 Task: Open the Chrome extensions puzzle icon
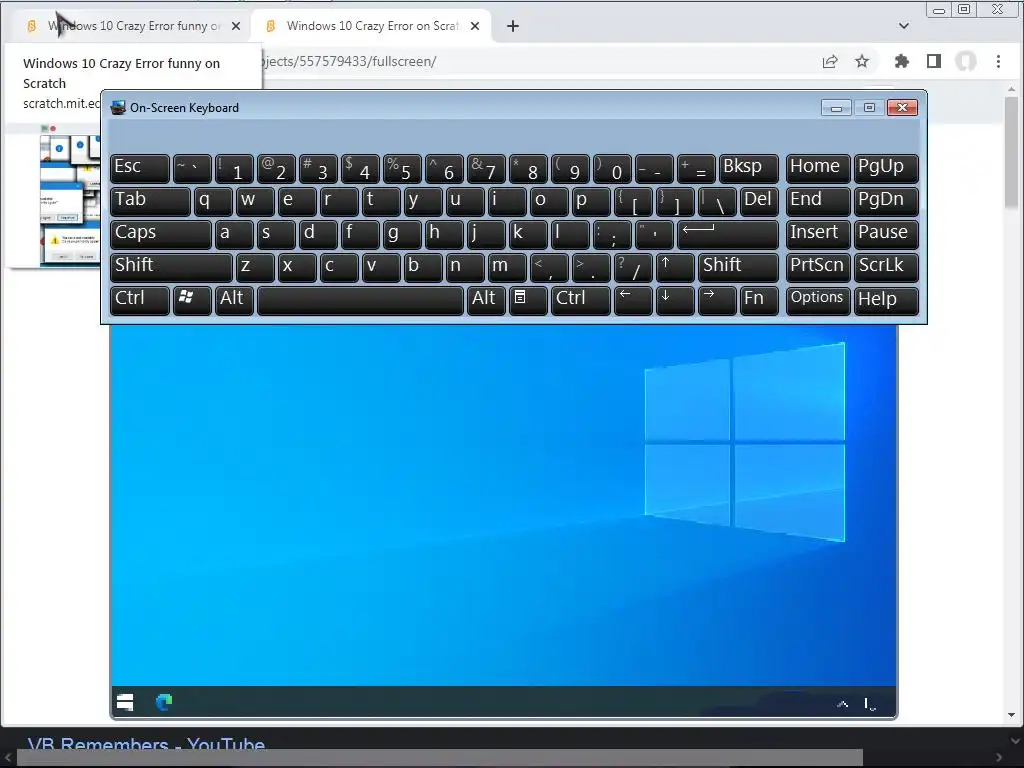902,61
